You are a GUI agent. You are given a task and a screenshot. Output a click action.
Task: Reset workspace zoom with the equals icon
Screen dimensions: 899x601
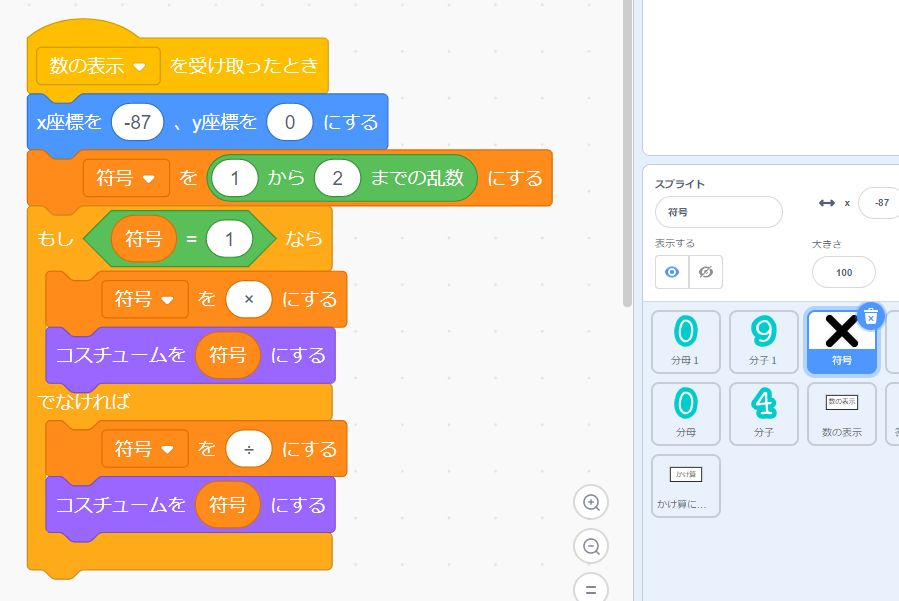(591, 588)
